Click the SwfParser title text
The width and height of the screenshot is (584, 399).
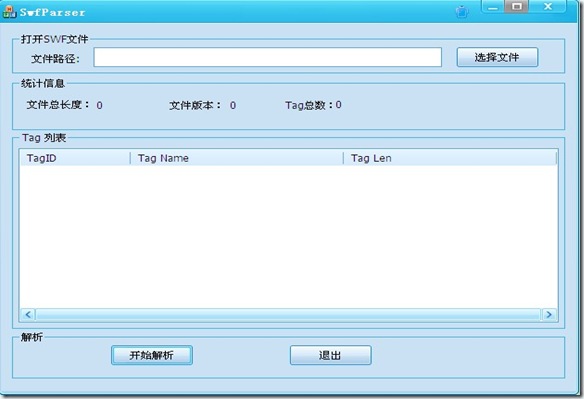pos(53,12)
